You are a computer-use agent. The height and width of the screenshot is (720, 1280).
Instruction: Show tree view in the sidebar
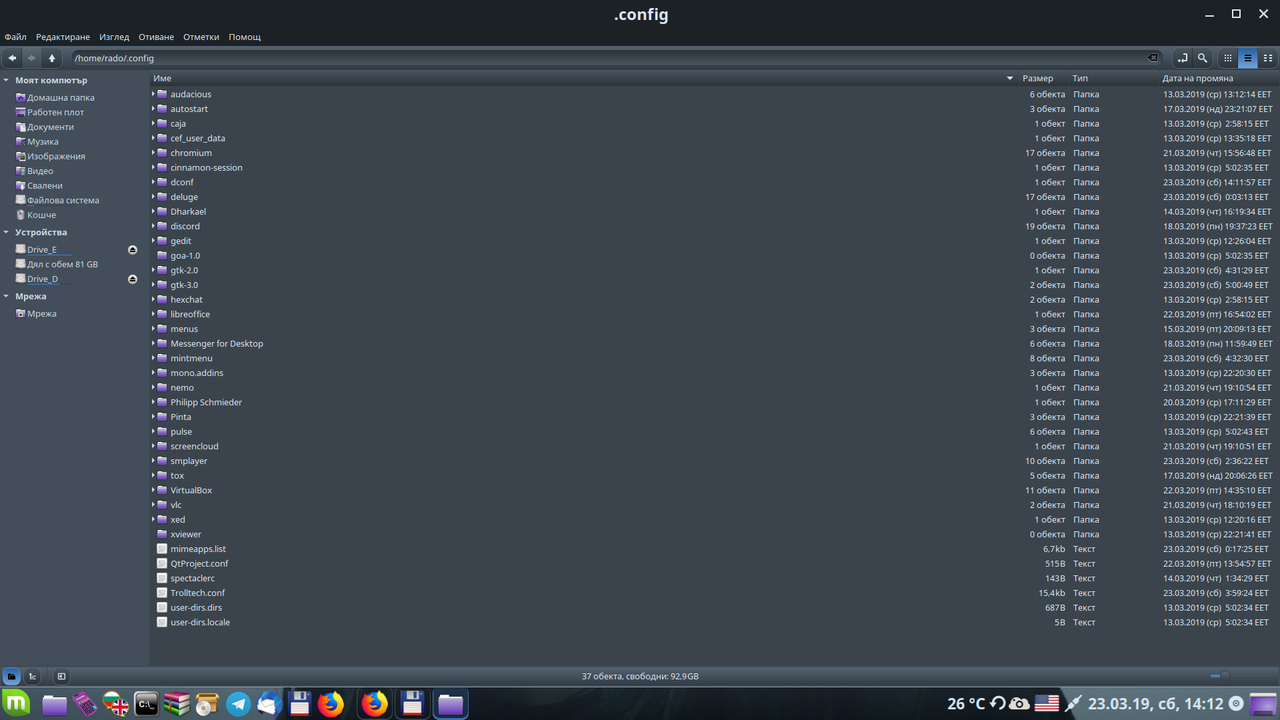click(32, 676)
